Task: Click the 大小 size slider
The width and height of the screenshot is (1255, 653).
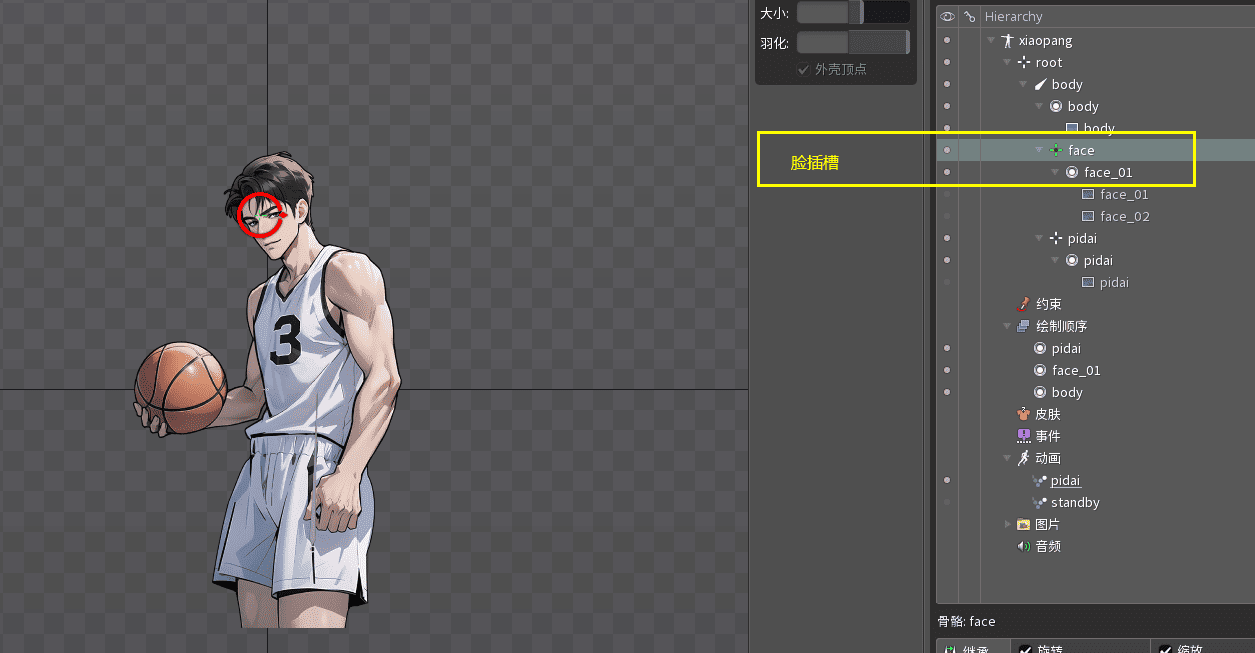Action: click(852, 13)
